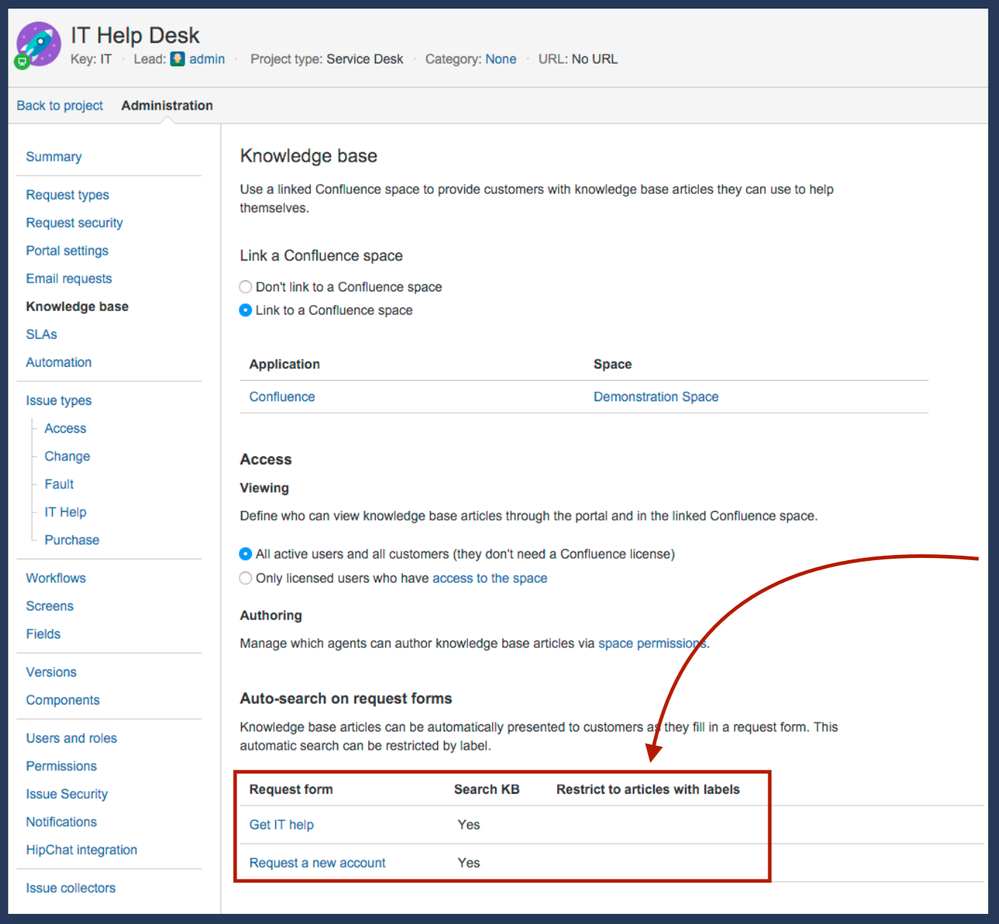Open Workflows in sidebar
This screenshot has width=999, height=924.
56,578
